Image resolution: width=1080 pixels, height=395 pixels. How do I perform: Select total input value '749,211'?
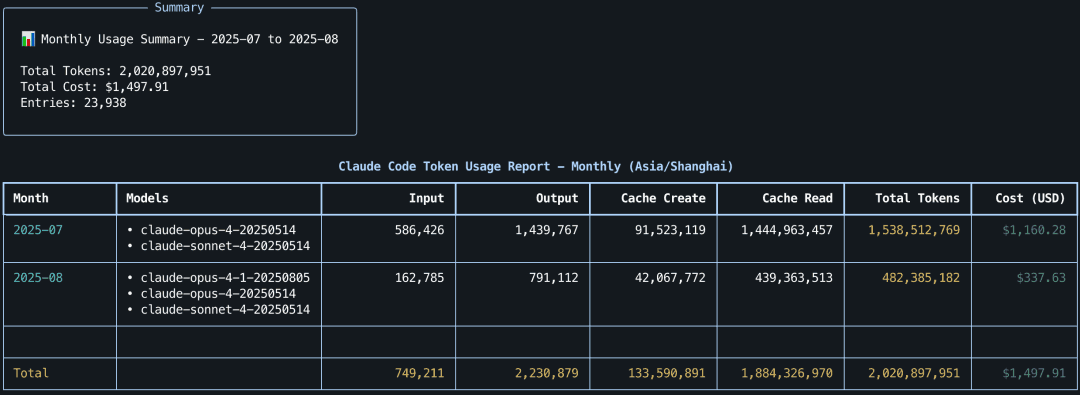[x=420, y=373]
